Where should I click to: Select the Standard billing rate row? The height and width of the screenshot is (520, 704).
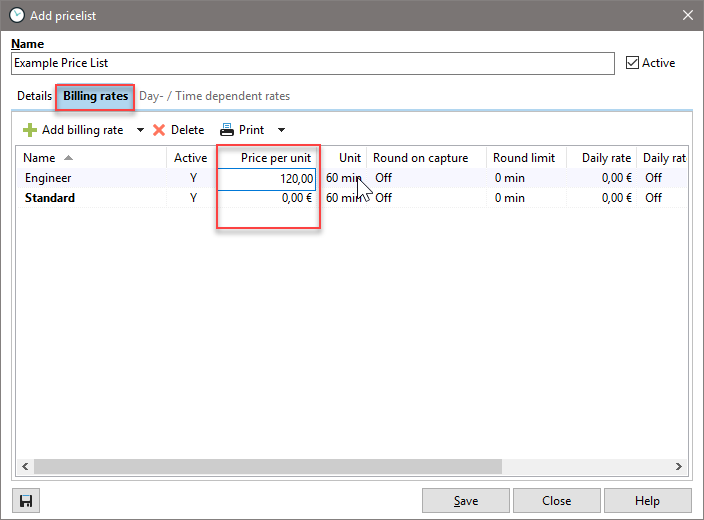pyautogui.click(x=50, y=198)
